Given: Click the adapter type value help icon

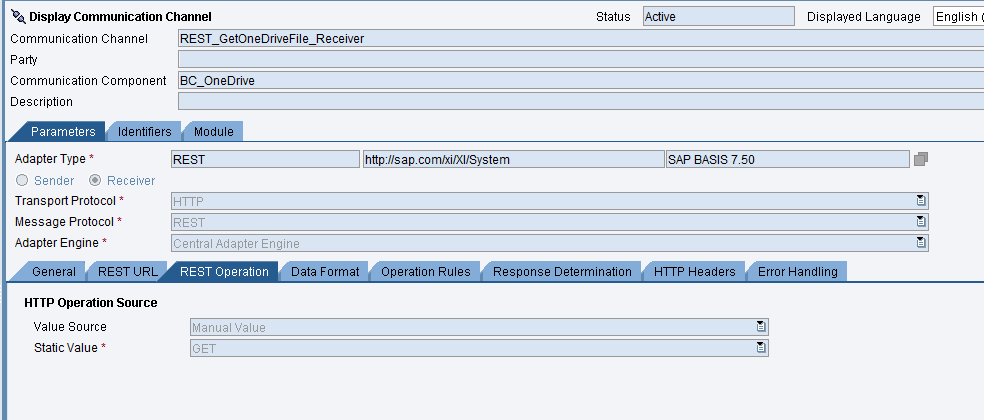Looking at the screenshot, I should click(x=921, y=159).
